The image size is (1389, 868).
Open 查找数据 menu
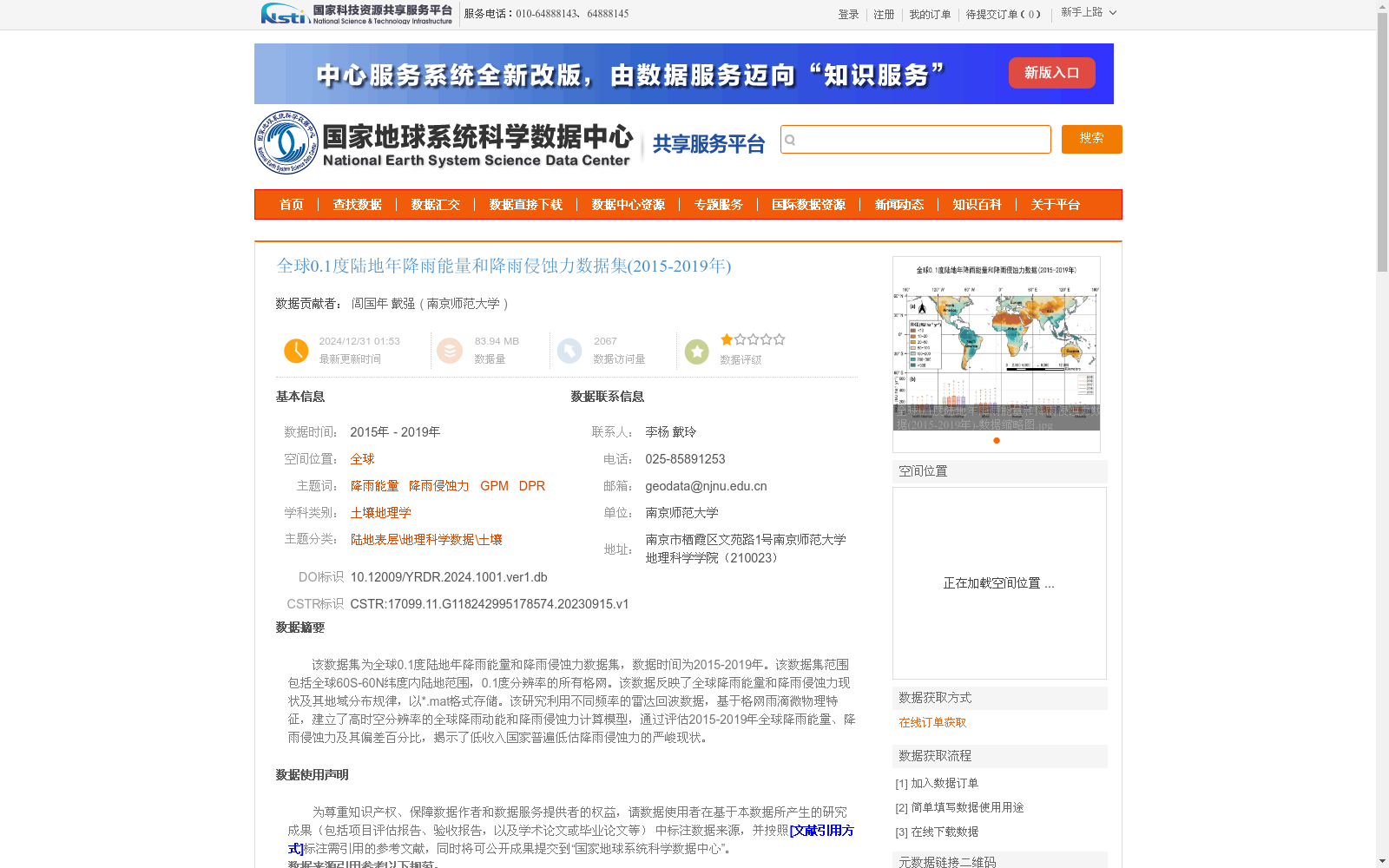pos(358,205)
